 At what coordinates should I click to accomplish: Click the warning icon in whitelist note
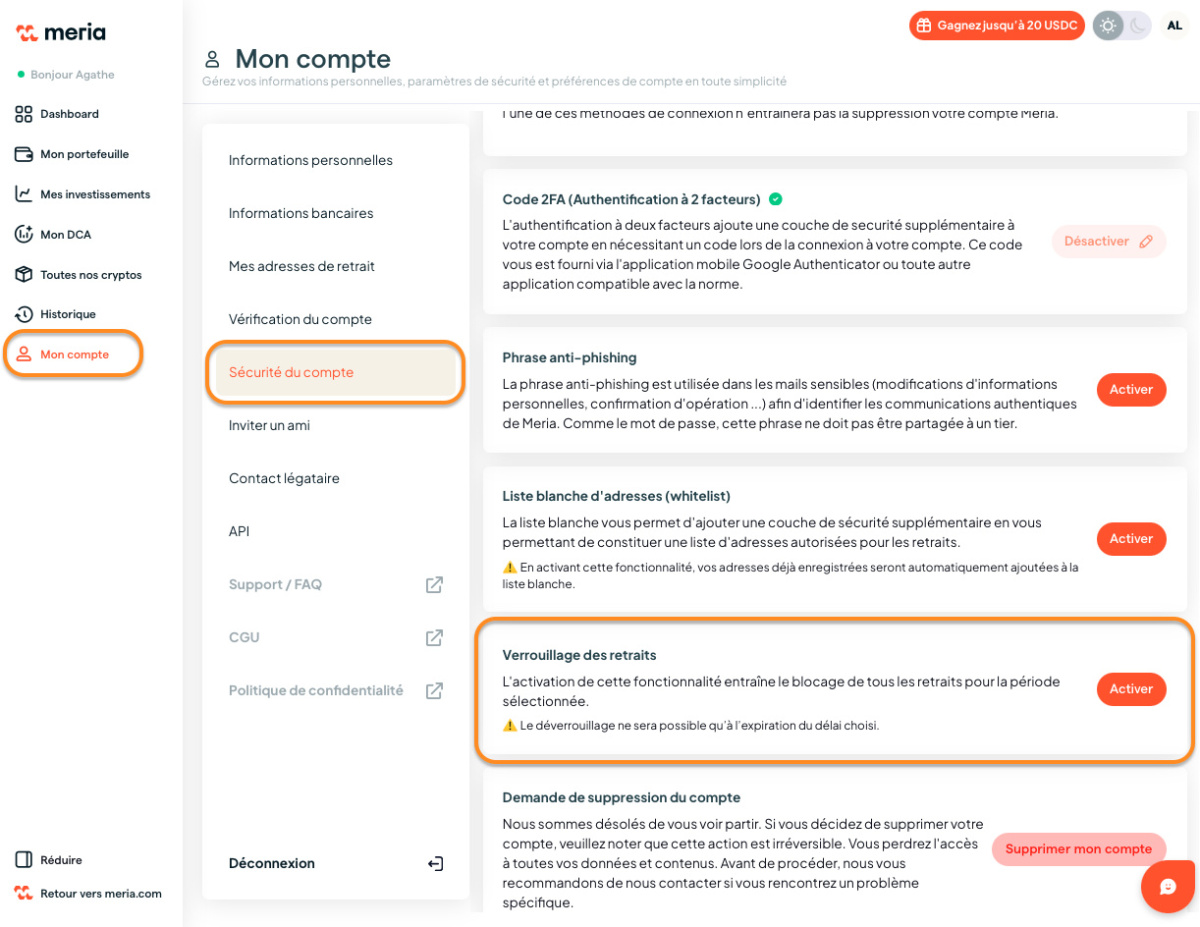tap(509, 567)
